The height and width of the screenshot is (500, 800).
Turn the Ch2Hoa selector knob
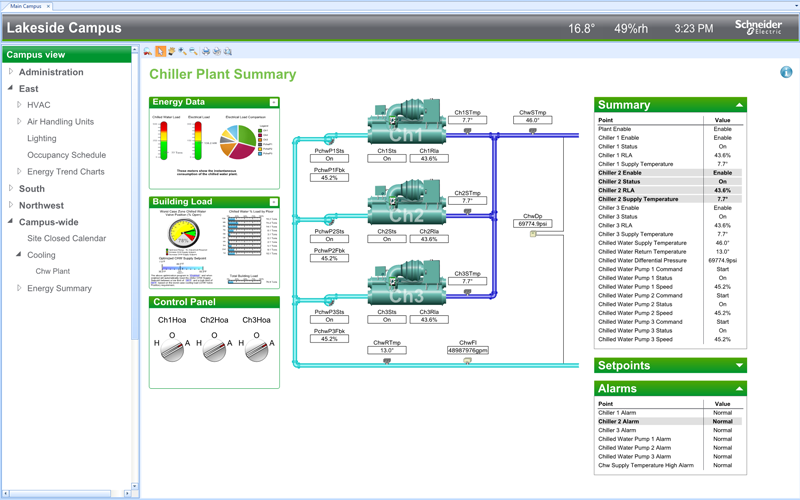coord(215,349)
